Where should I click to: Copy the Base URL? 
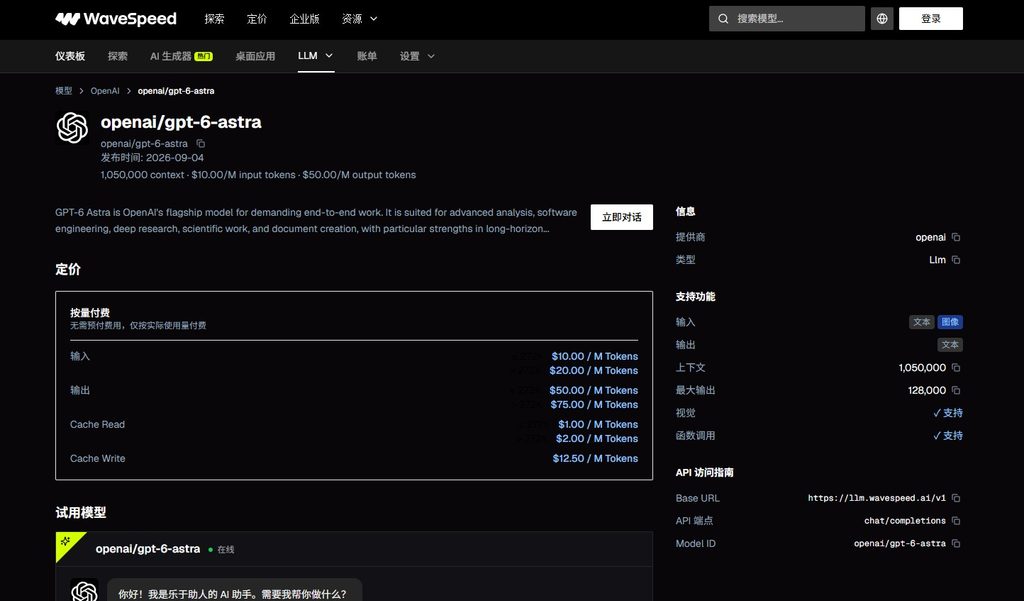click(956, 498)
